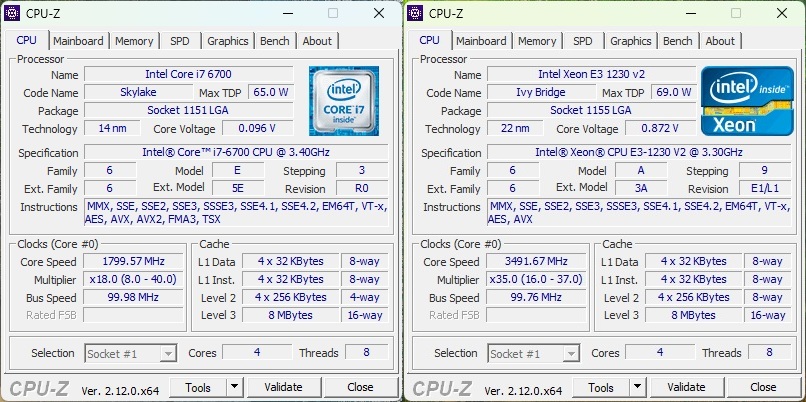Open Tools dropdown arrow in right window
Image resolution: width=806 pixels, height=402 pixels.
coord(637,387)
